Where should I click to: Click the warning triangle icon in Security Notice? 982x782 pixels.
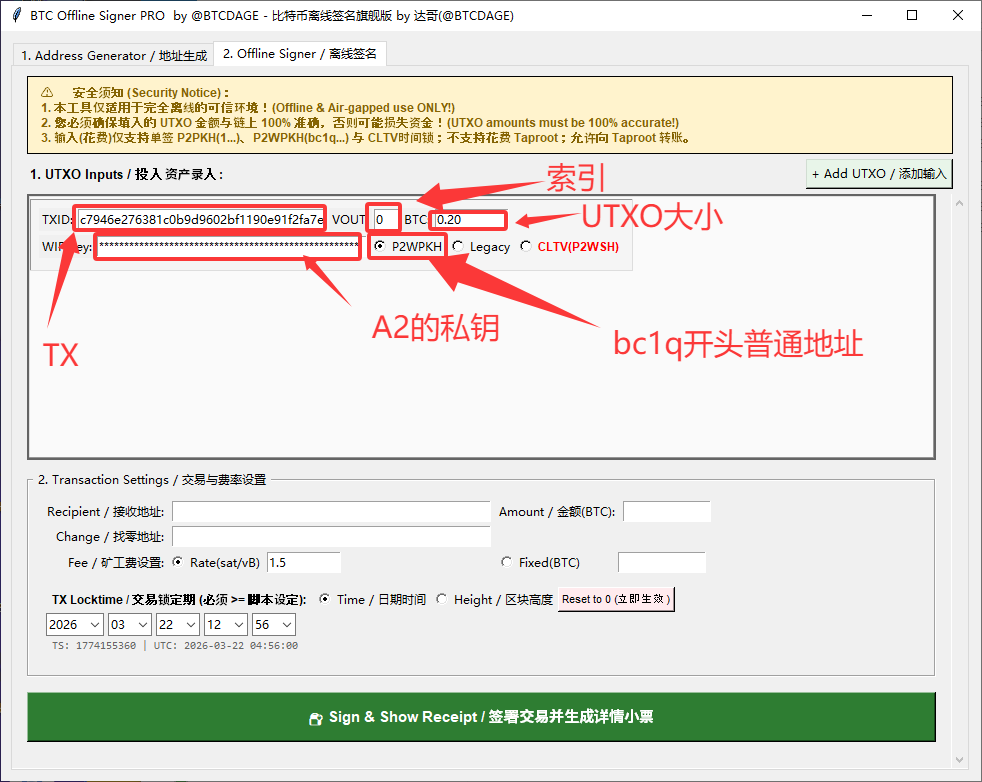47,92
